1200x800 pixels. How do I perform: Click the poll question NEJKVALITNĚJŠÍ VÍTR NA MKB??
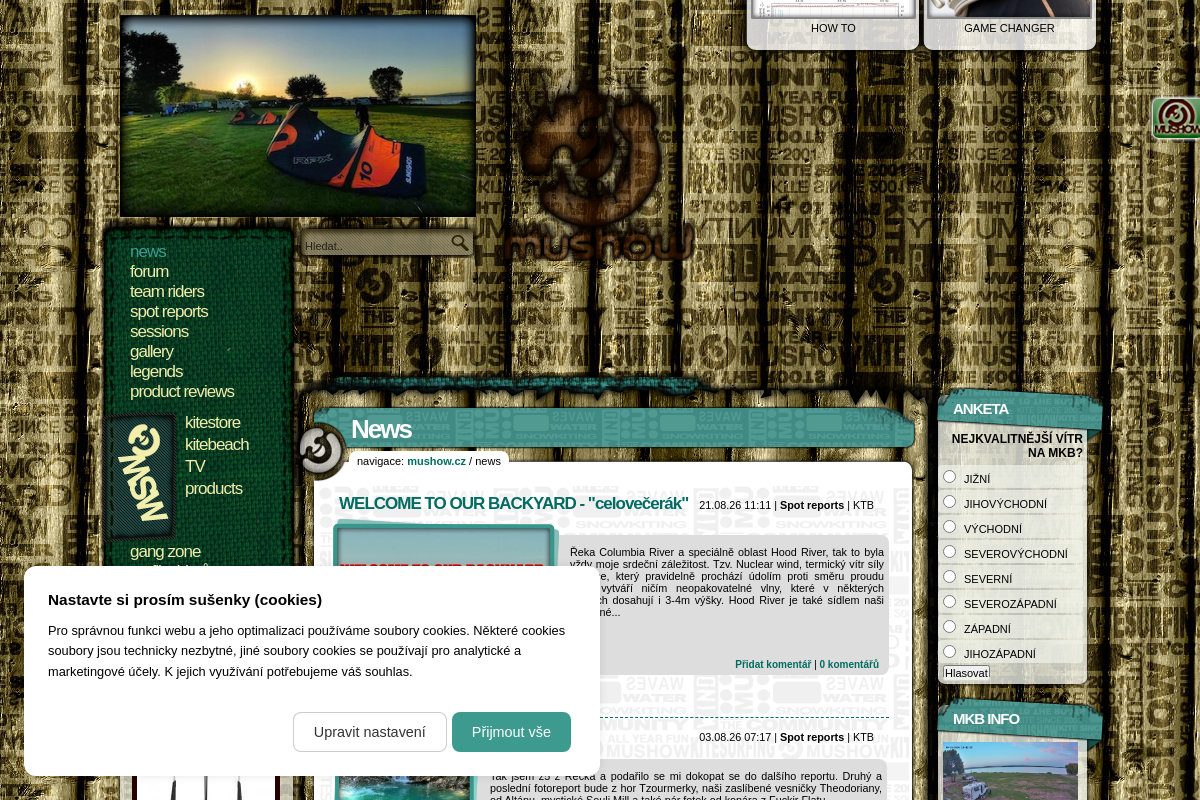(1017, 446)
